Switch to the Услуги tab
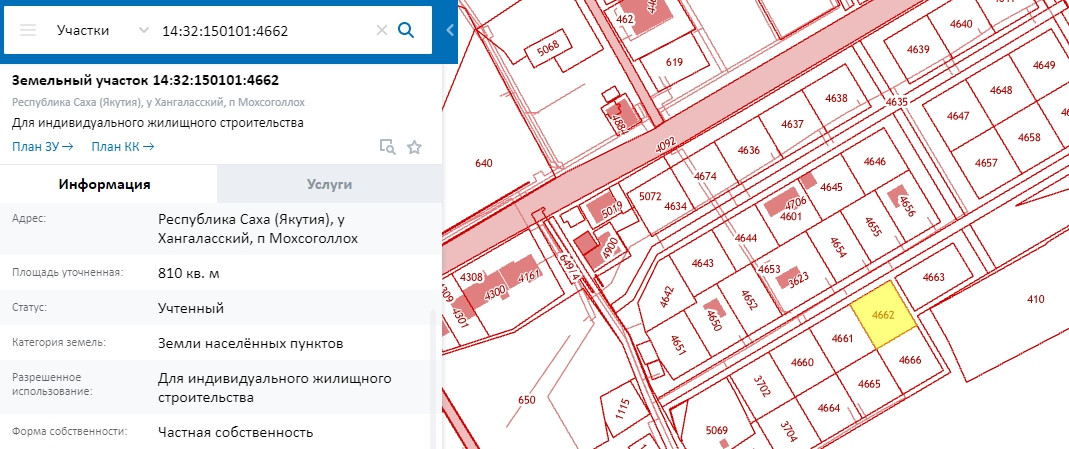 click(329, 184)
